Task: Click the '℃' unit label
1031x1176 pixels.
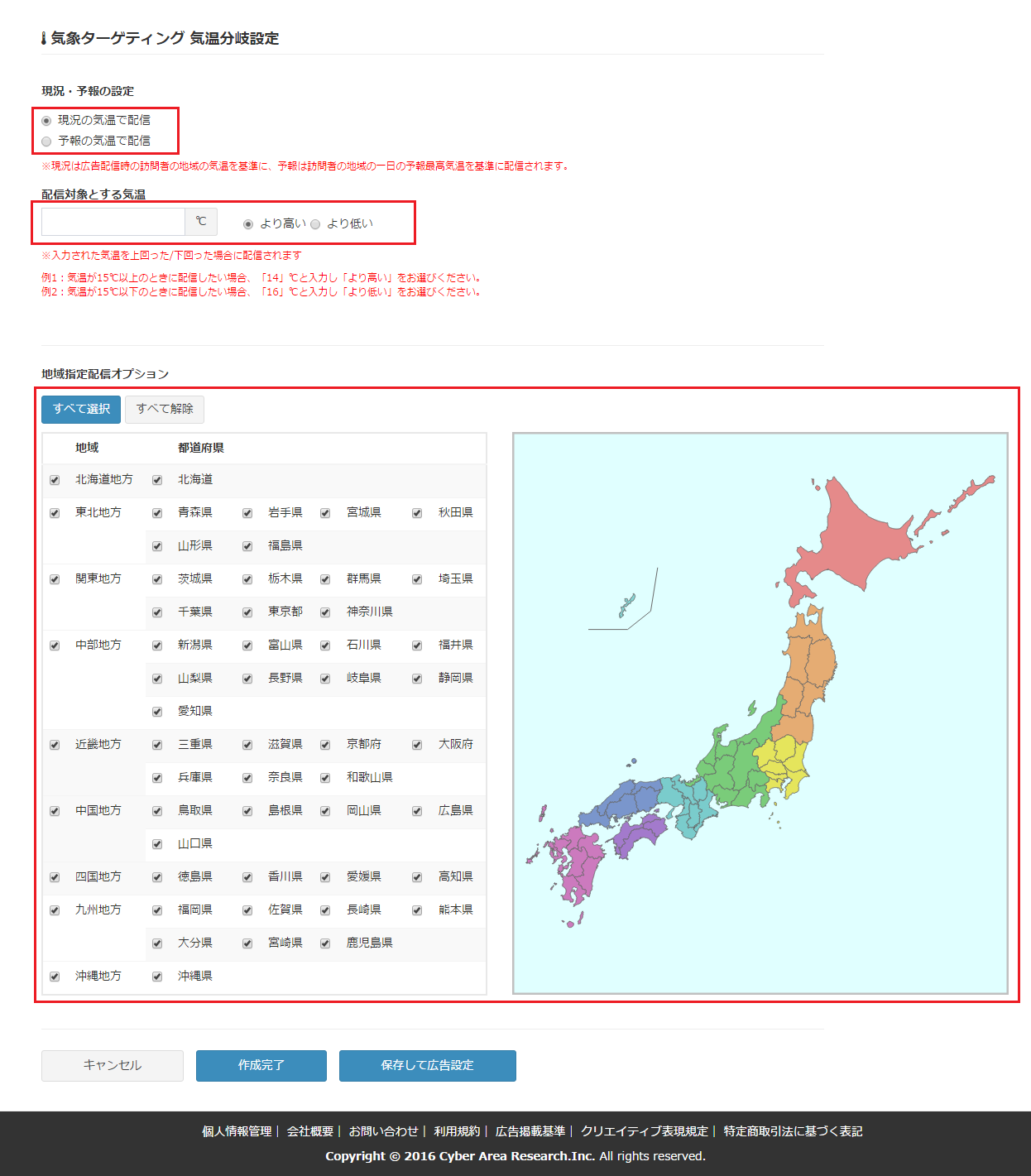Action: [201, 222]
